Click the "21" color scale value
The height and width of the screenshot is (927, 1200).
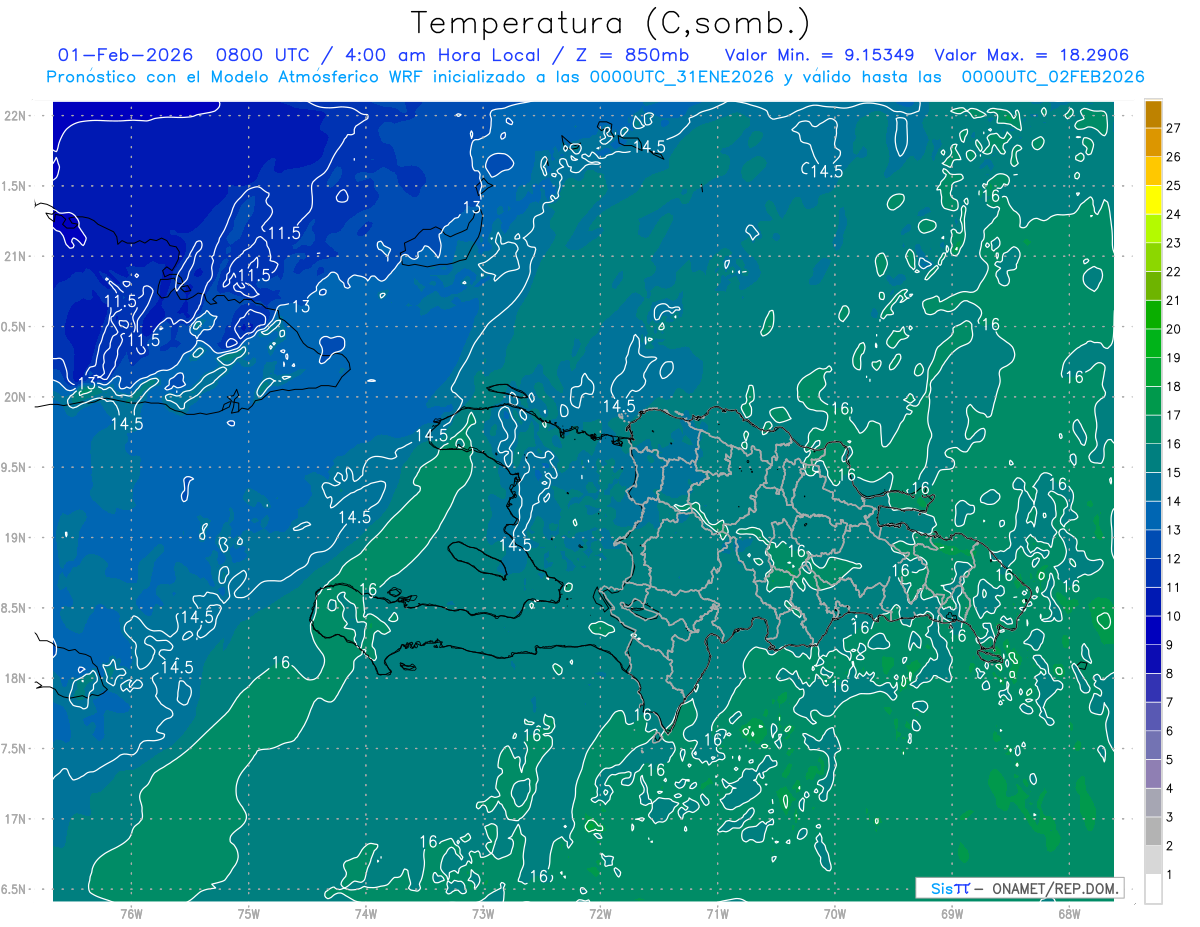pos(1173,300)
